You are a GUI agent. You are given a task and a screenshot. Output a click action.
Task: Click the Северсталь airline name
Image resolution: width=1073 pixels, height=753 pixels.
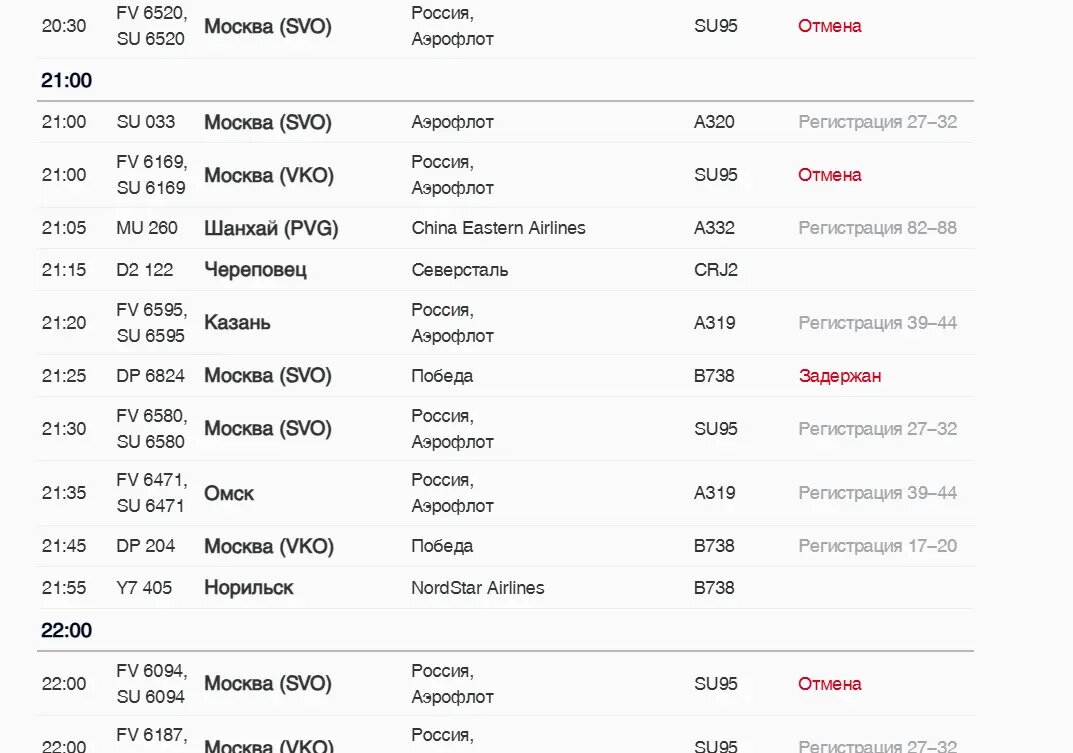click(460, 270)
